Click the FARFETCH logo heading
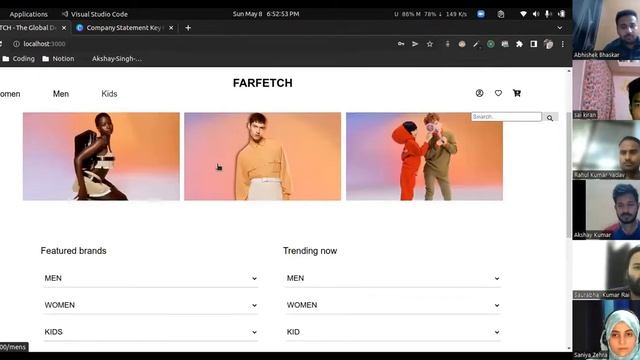The width and height of the screenshot is (640, 360). 262,83
